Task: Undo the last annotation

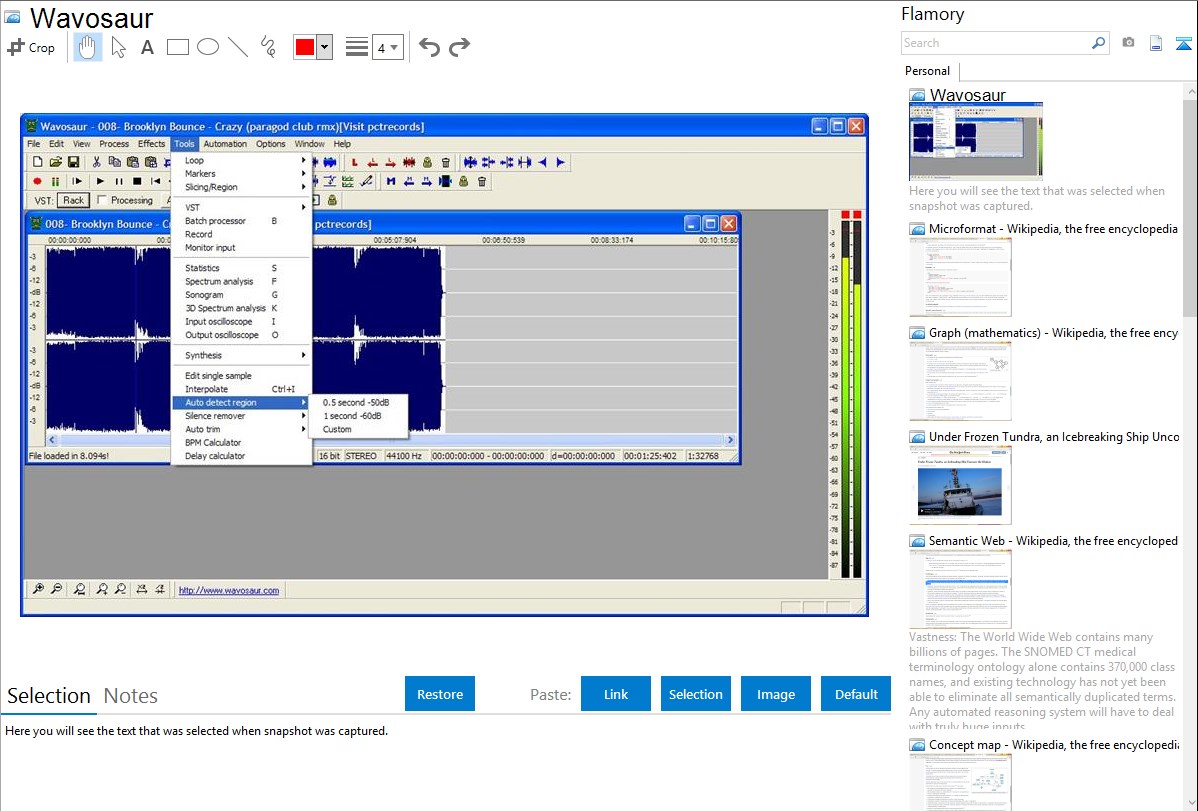Action: click(x=429, y=47)
